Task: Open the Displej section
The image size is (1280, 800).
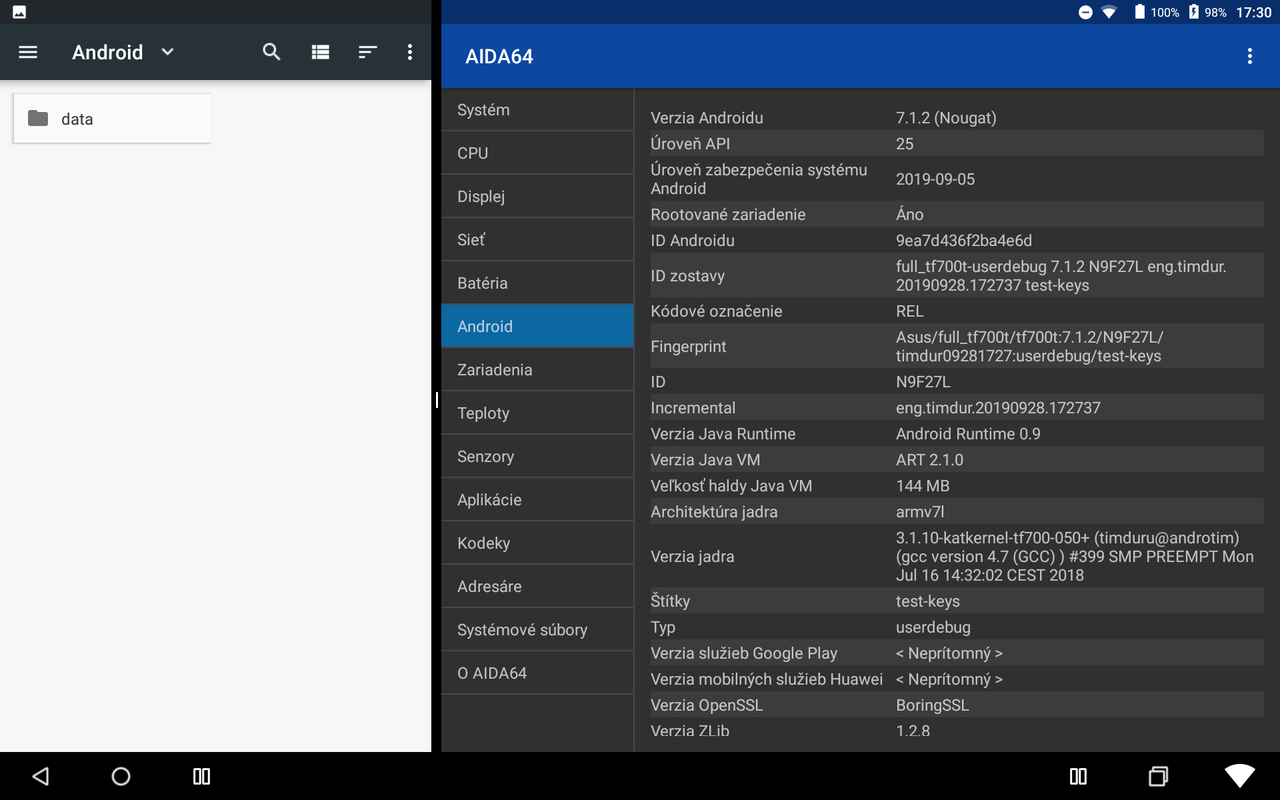Action: (538, 196)
